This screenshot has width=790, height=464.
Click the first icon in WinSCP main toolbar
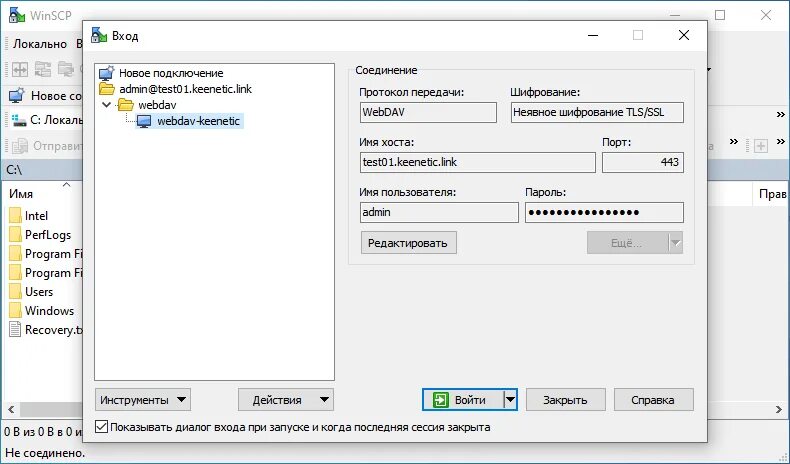point(20,69)
